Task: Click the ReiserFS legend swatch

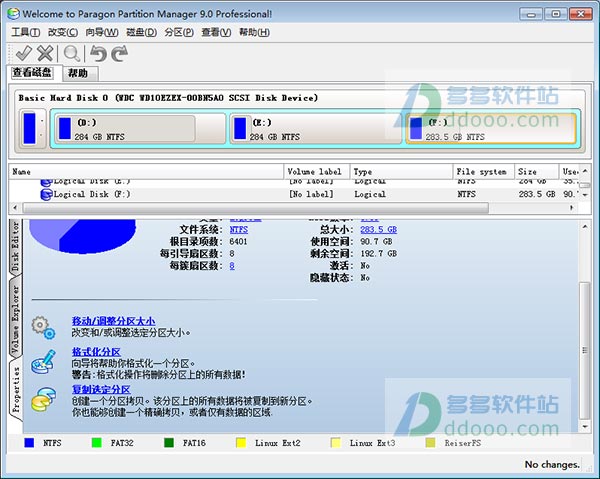Action: click(x=430, y=443)
